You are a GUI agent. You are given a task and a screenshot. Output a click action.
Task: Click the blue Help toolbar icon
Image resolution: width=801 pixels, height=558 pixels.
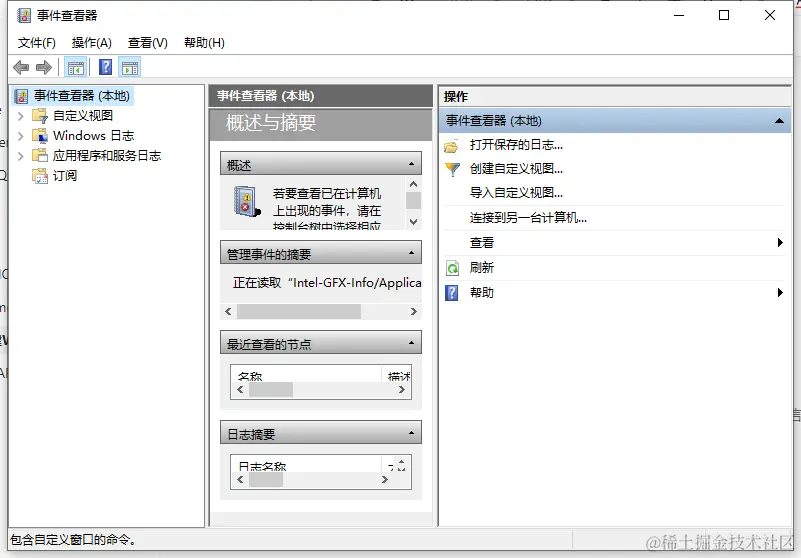(x=105, y=67)
